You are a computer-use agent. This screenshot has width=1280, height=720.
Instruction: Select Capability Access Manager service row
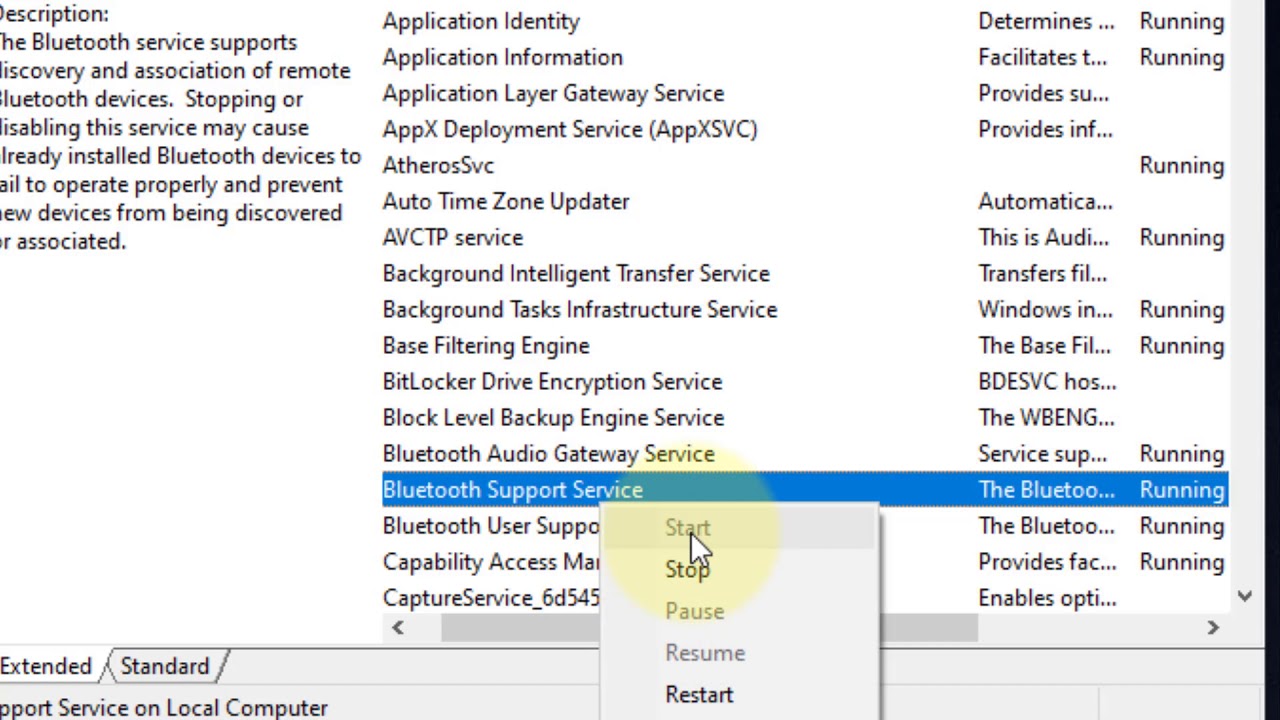tap(490, 561)
